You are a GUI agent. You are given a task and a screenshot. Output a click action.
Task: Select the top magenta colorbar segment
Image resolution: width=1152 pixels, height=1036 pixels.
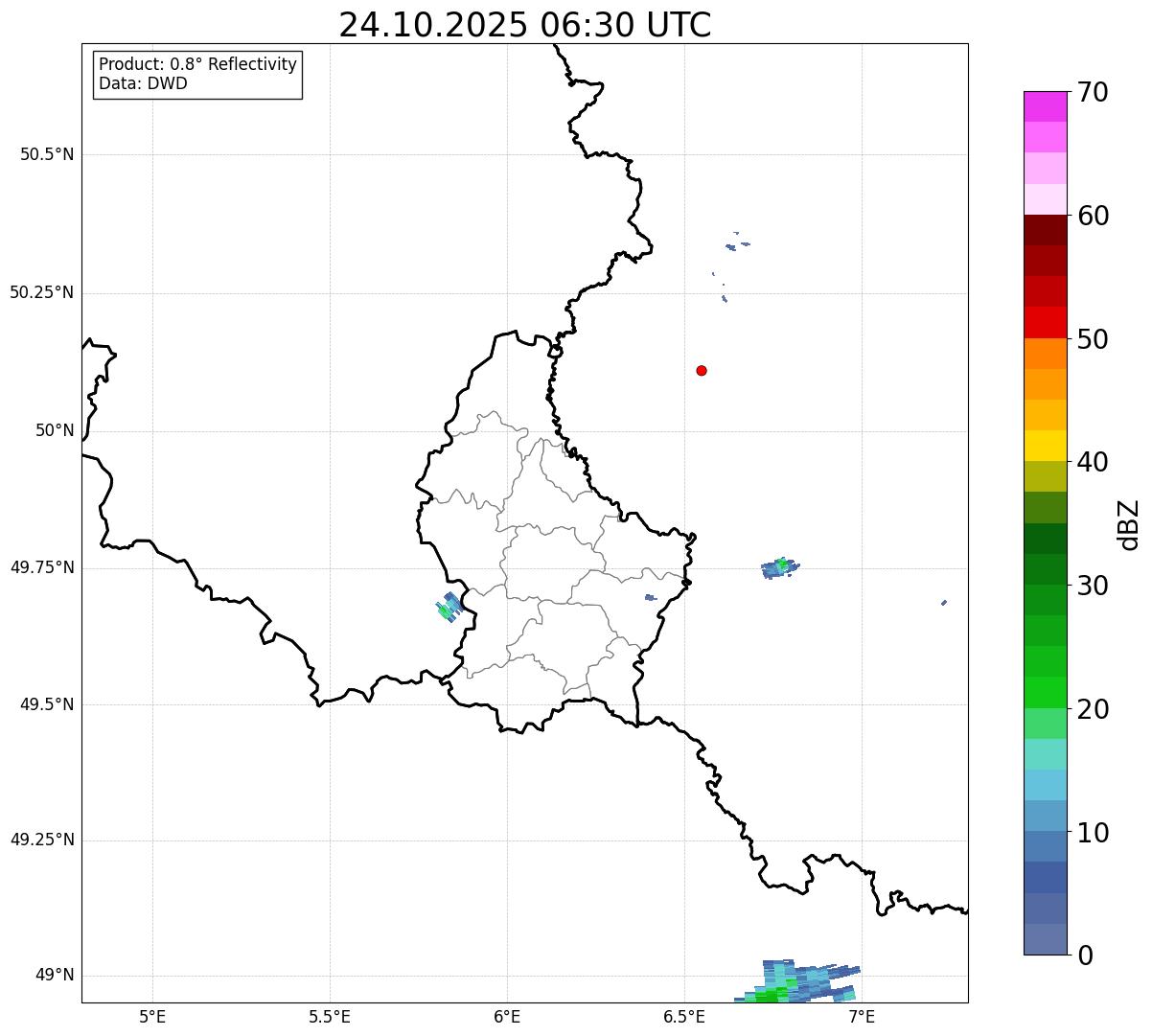point(1045,106)
